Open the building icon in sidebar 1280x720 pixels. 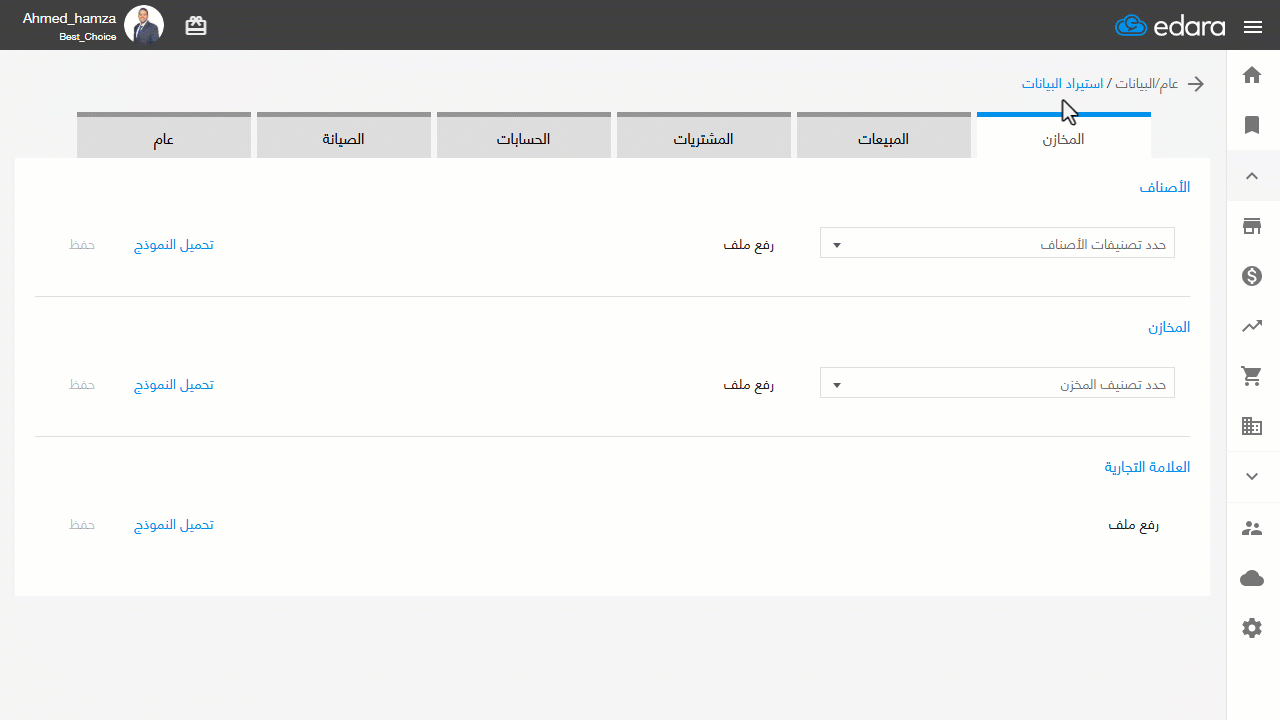[1252, 426]
